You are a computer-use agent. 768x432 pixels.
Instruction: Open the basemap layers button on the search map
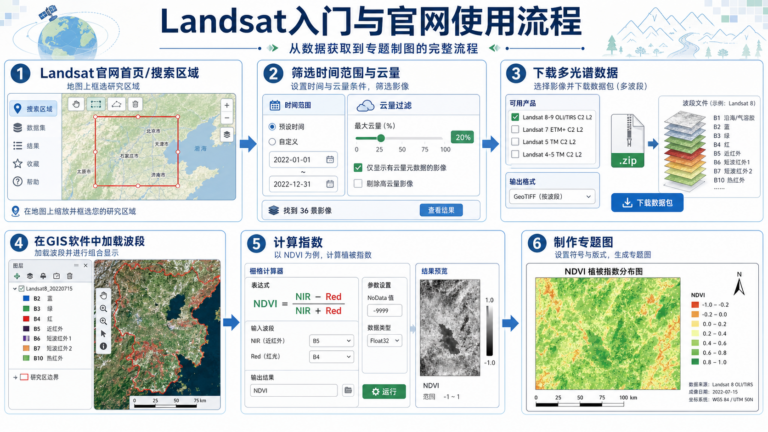[227, 135]
